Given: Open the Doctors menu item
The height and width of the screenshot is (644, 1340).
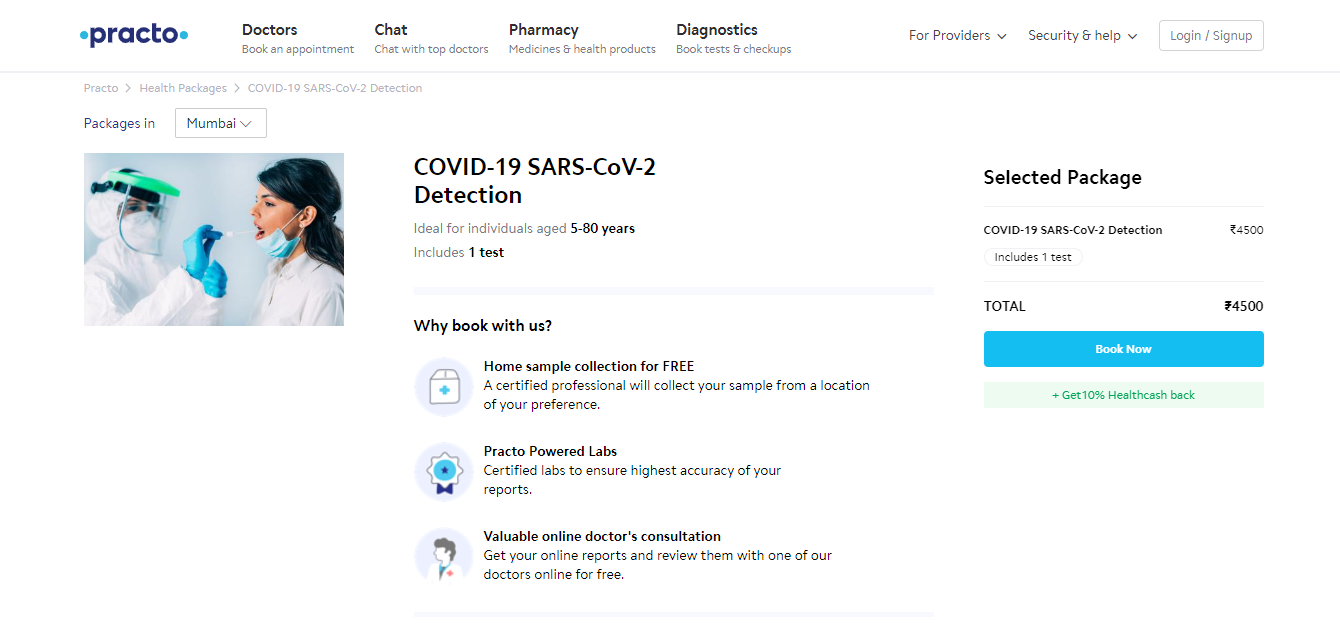Looking at the screenshot, I should click(298, 38).
